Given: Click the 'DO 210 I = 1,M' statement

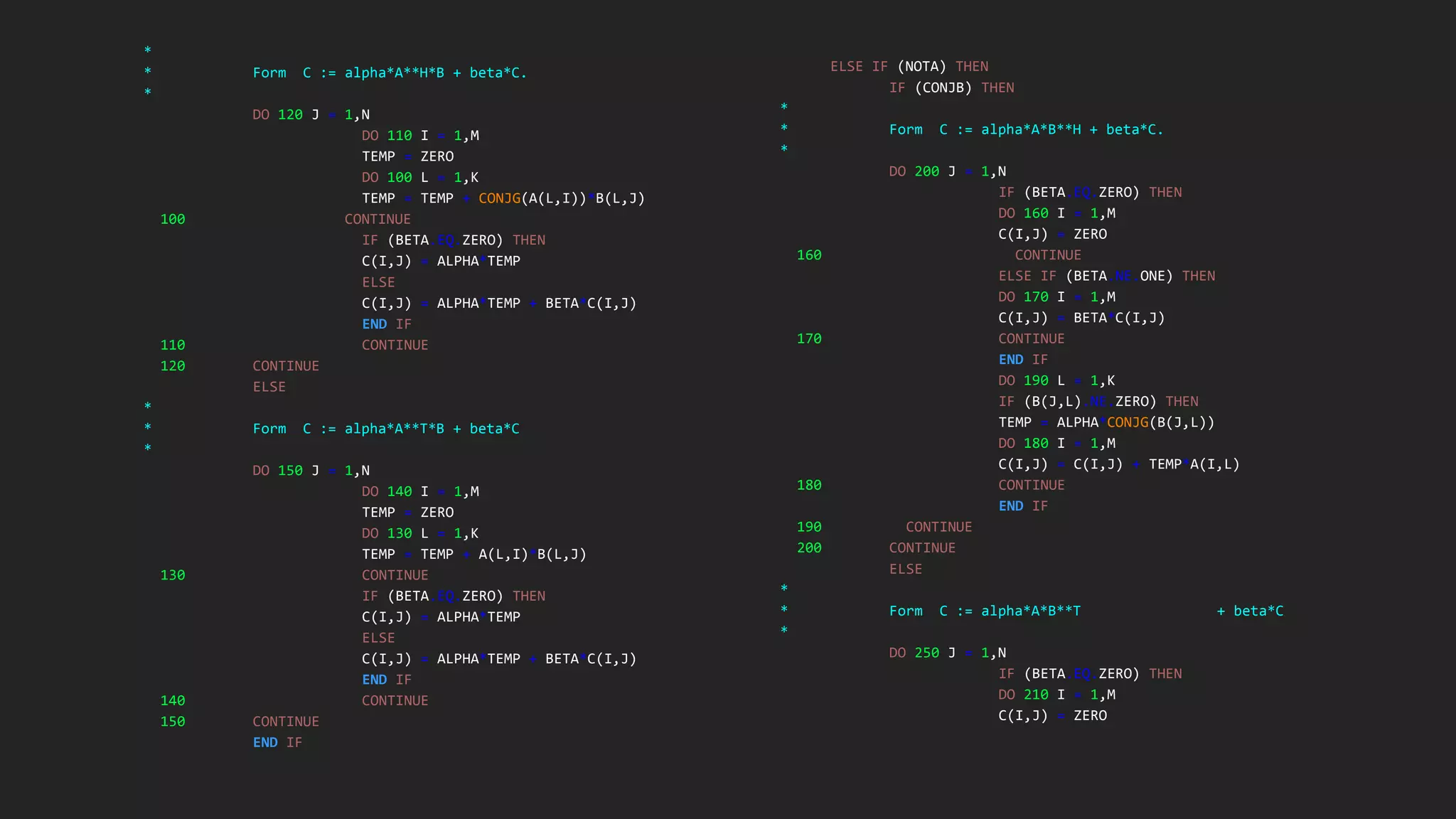Looking at the screenshot, I should coord(1056,695).
